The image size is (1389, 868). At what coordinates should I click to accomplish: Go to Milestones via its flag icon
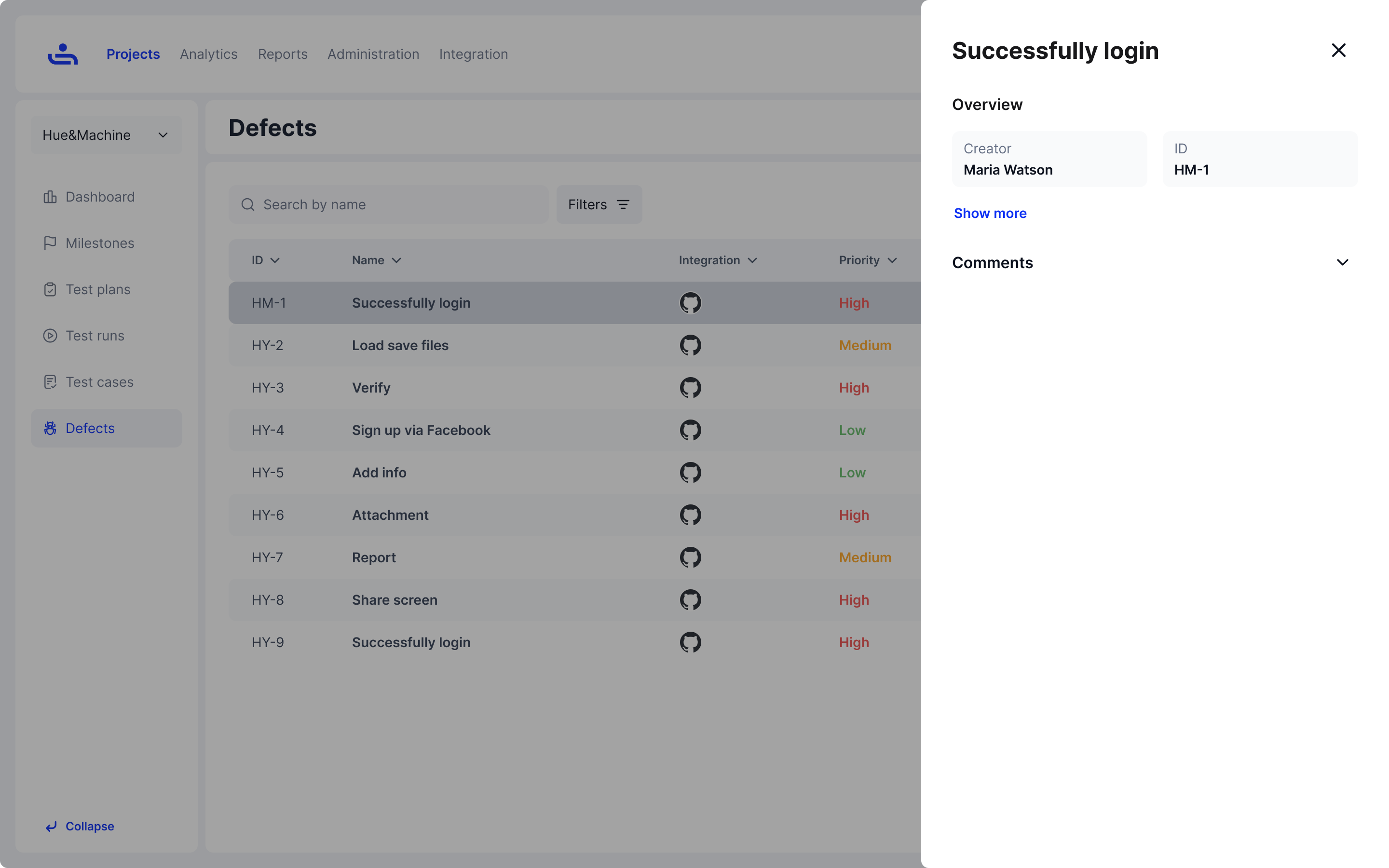click(x=50, y=243)
